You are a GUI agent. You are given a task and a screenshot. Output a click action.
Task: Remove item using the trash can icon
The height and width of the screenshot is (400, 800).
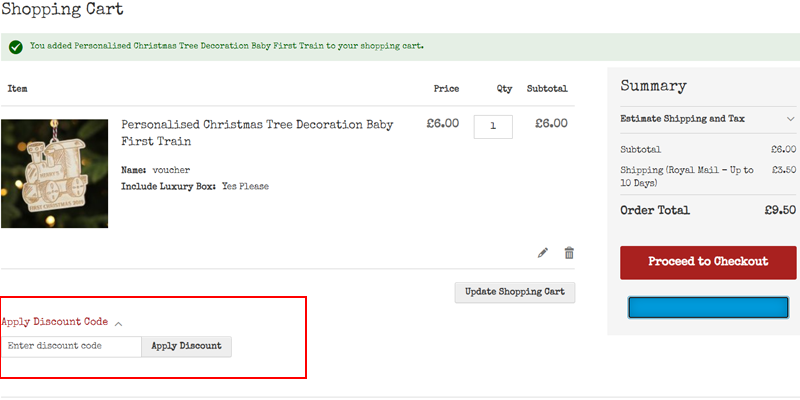point(569,253)
